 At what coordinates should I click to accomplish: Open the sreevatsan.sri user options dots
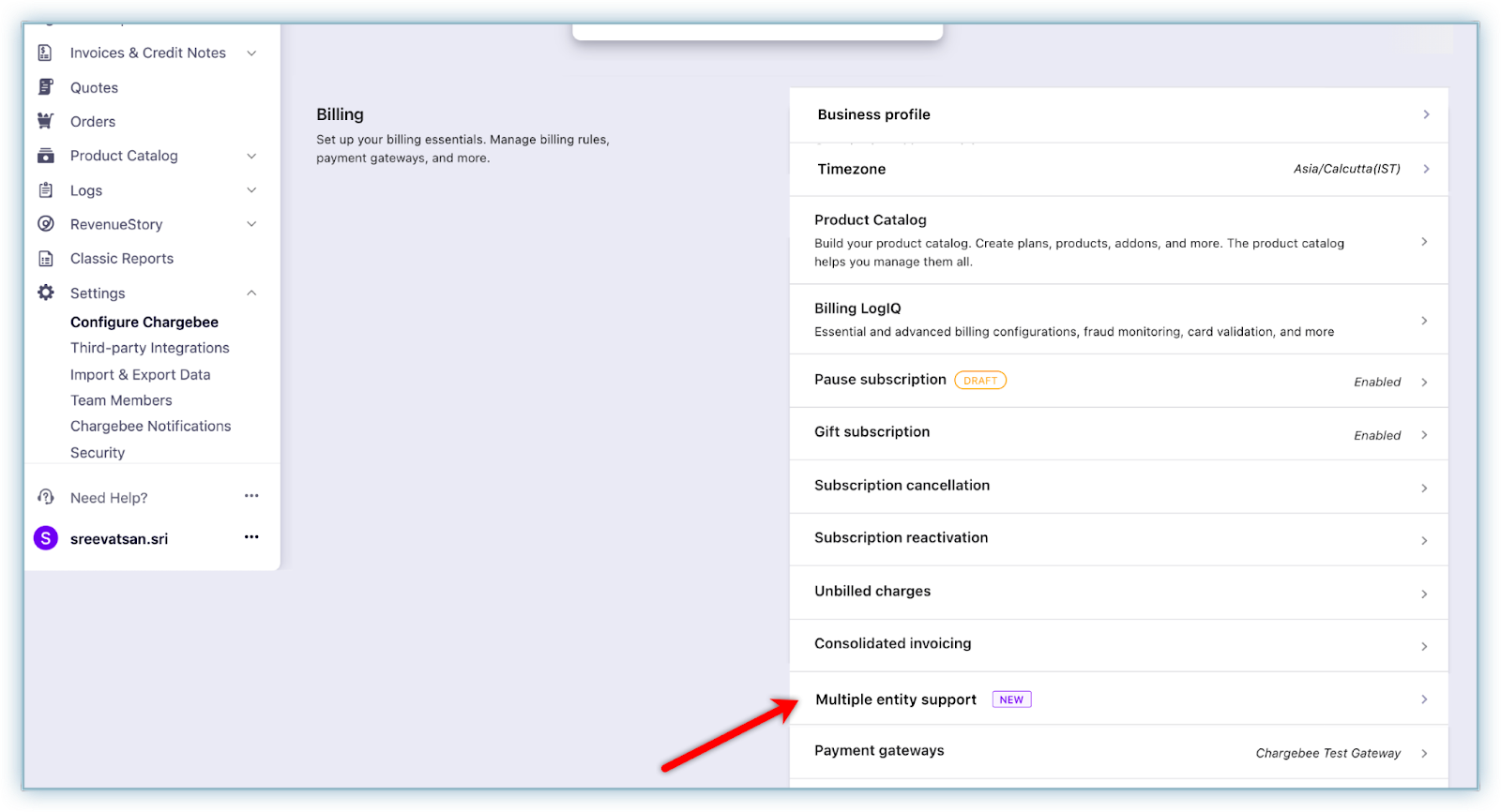click(x=251, y=537)
